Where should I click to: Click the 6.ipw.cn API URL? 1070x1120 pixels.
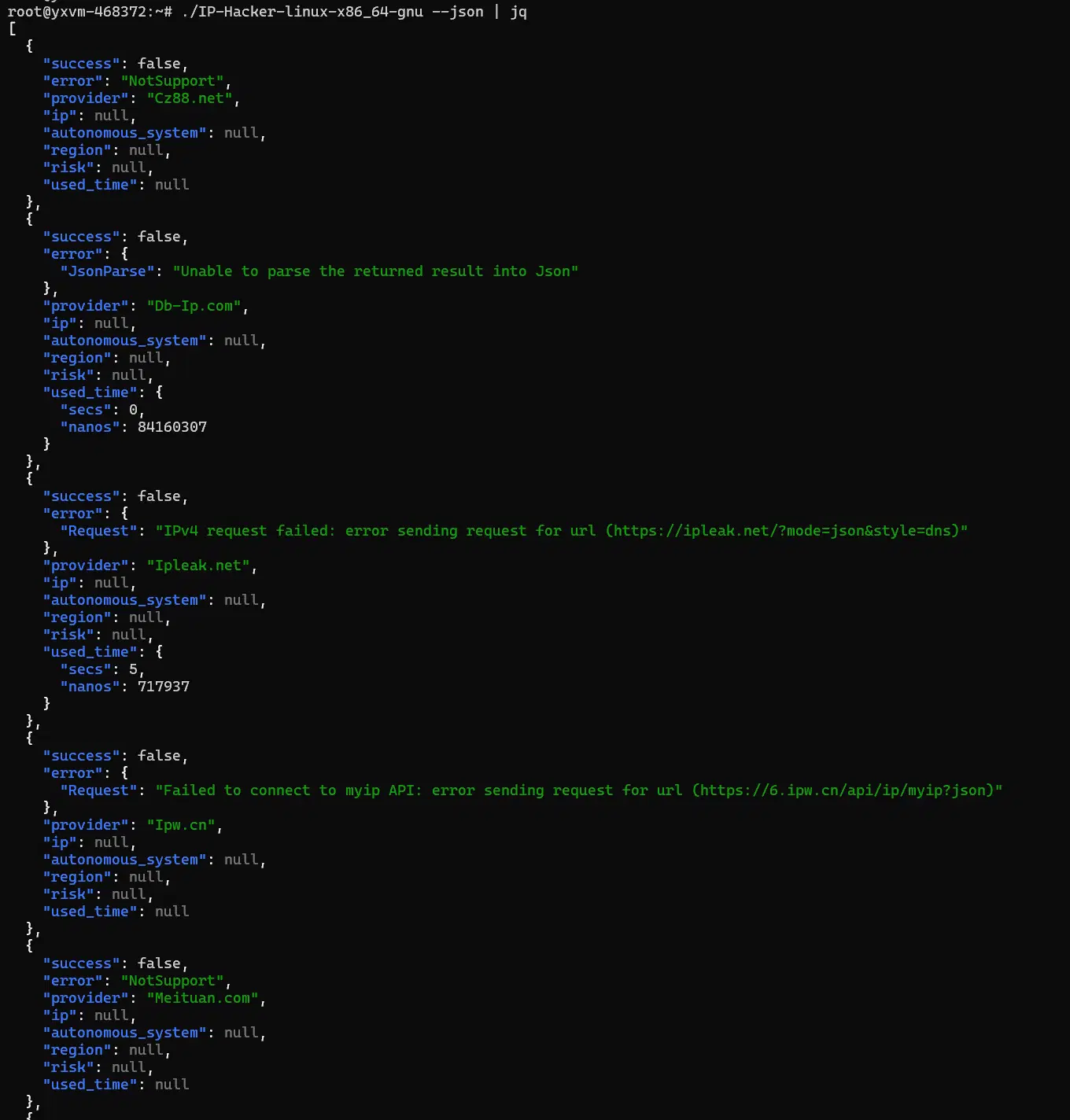pos(847,790)
